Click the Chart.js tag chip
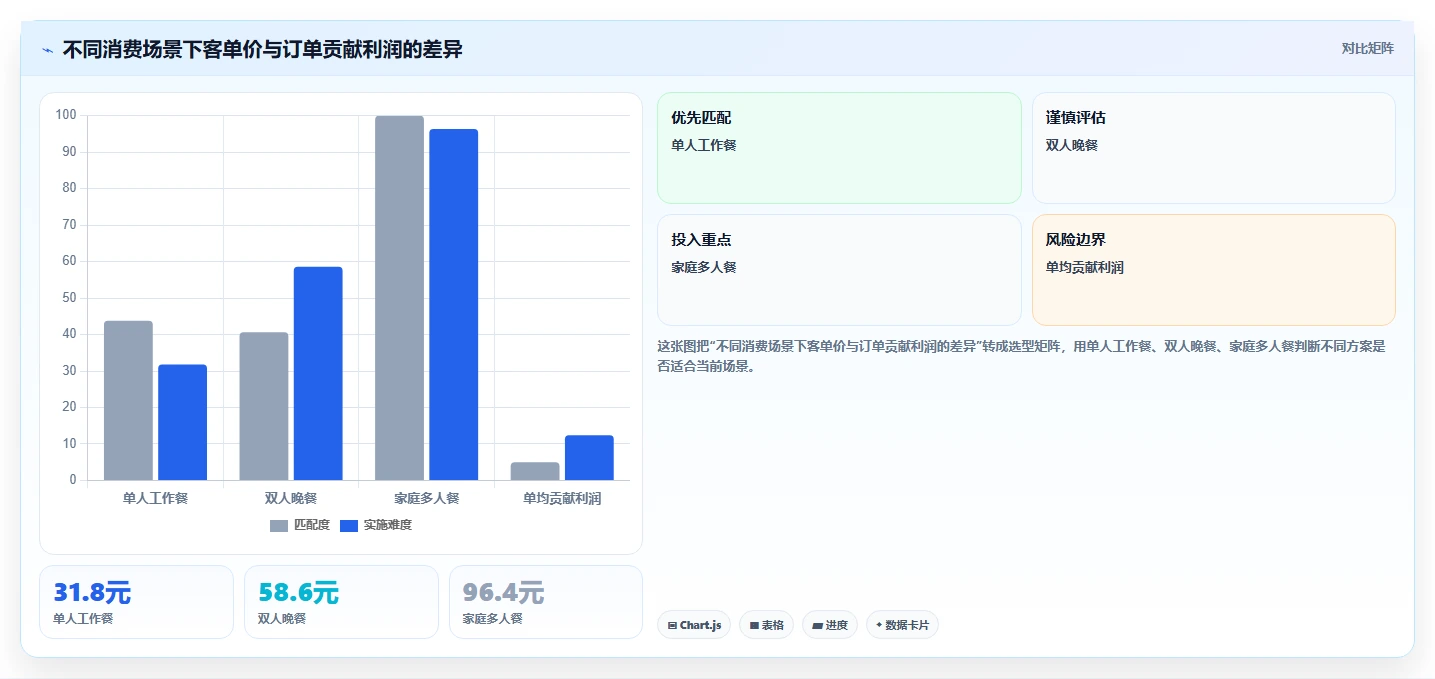This screenshot has width=1435, height=679. [694, 625]
